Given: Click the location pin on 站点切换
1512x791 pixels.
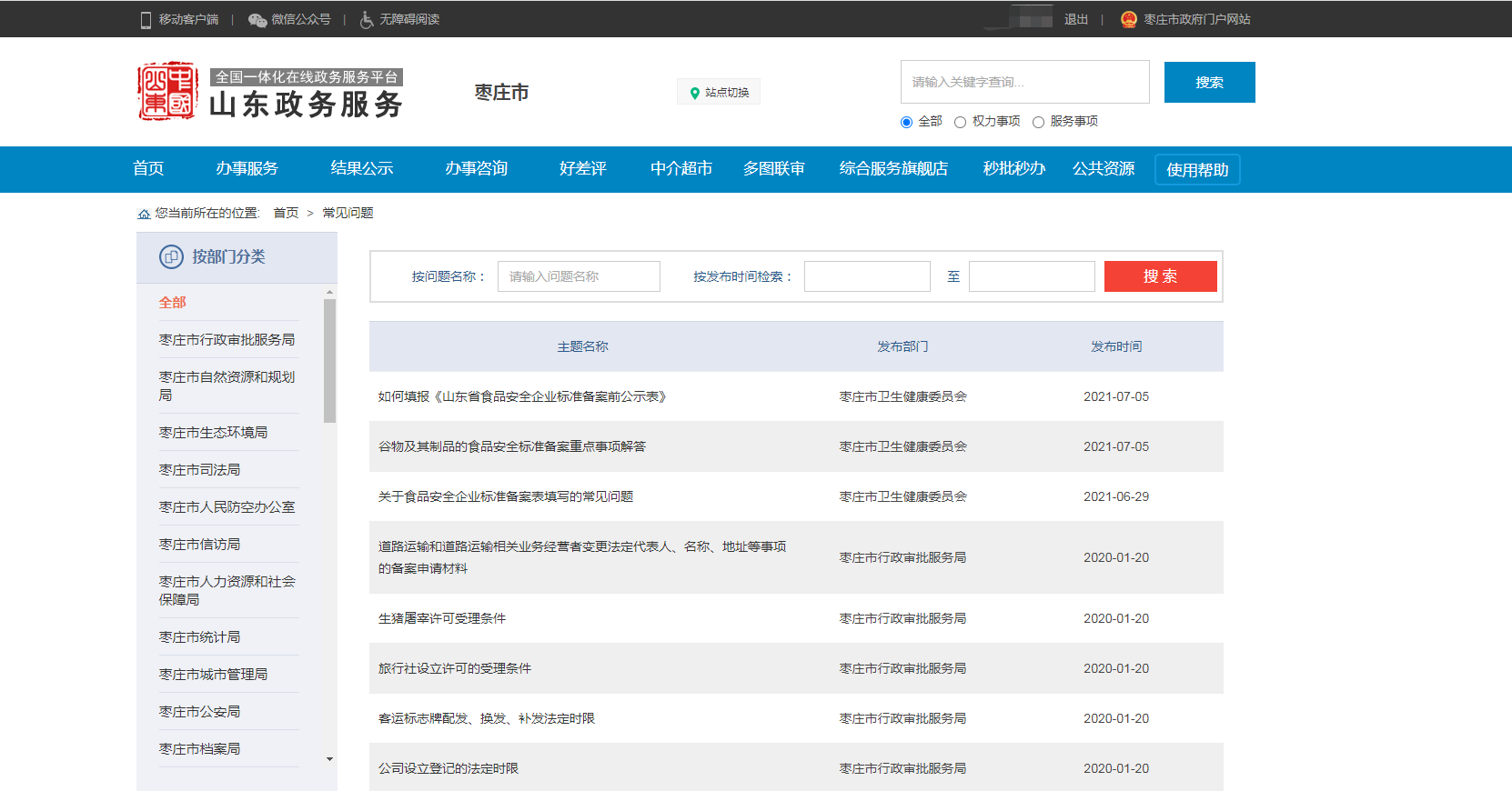Looking at the screenshot, I should point(695,93).
